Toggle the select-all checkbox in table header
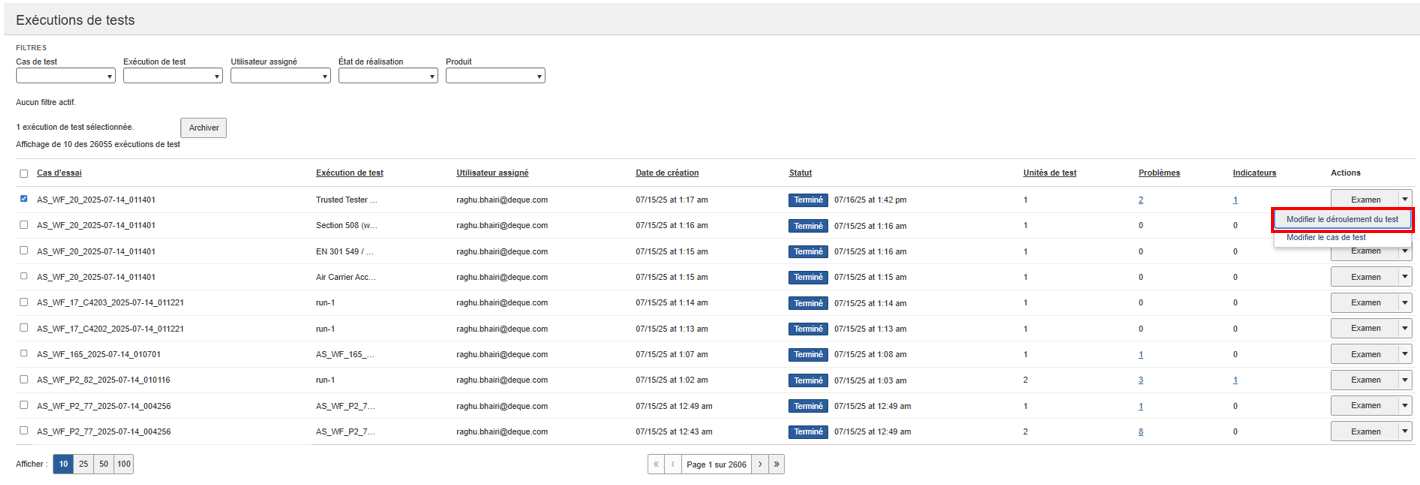The image size is (1420, 485). [x=23, y=173]
